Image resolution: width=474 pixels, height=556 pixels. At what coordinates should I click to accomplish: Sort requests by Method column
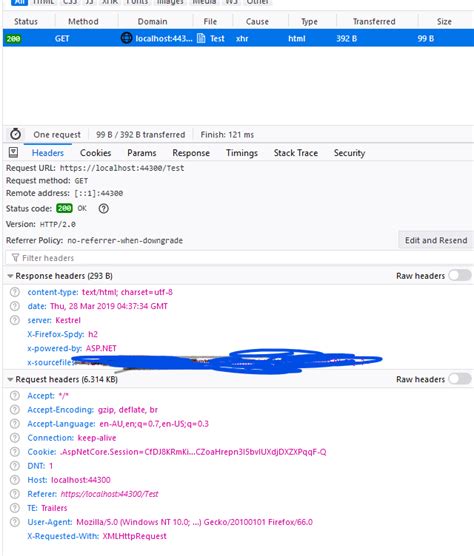(83, 21)
